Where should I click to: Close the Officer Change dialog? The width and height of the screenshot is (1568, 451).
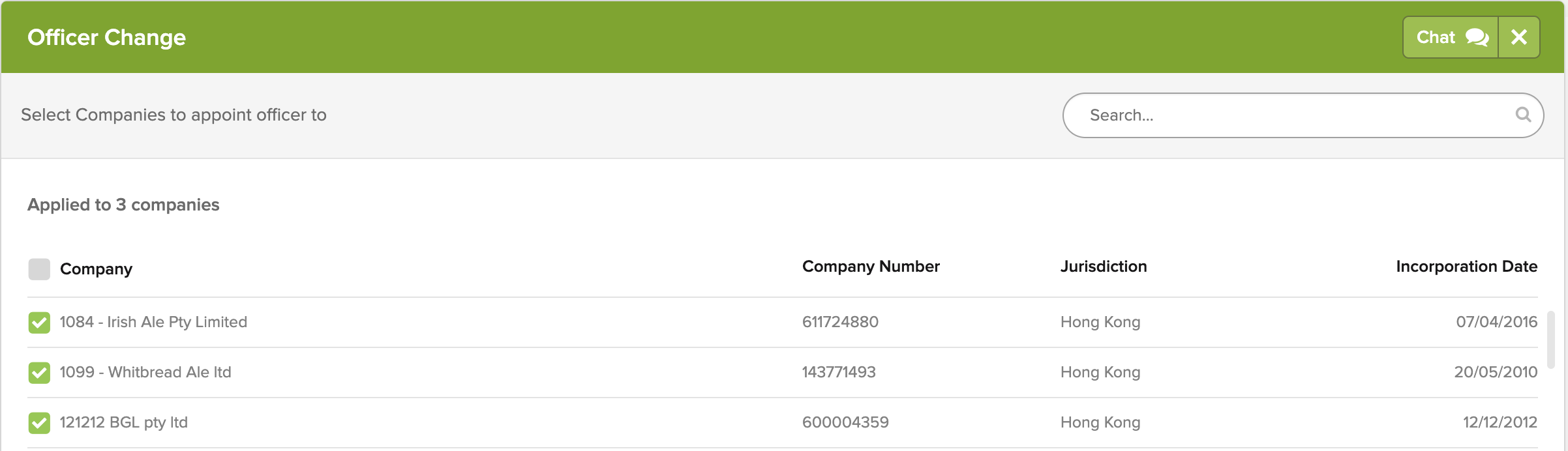1519,37
